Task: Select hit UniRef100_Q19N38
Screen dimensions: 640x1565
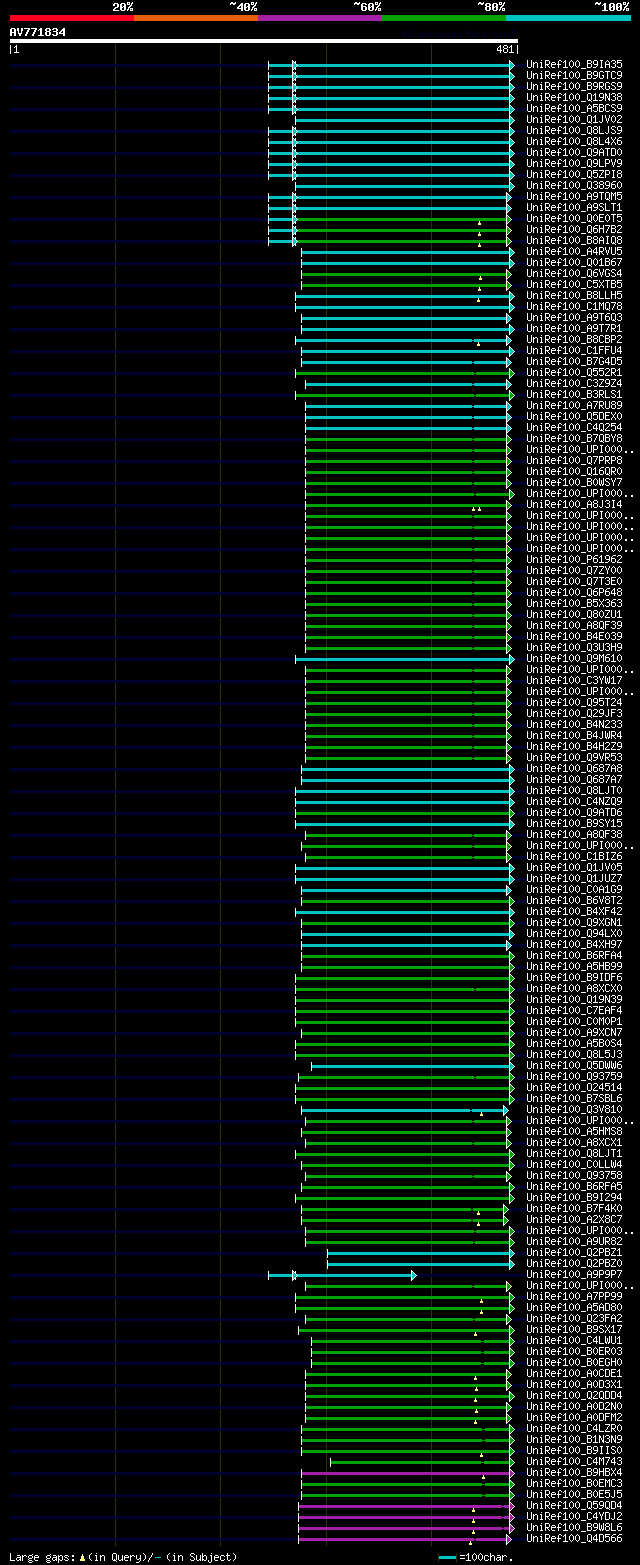Action: 574,97
